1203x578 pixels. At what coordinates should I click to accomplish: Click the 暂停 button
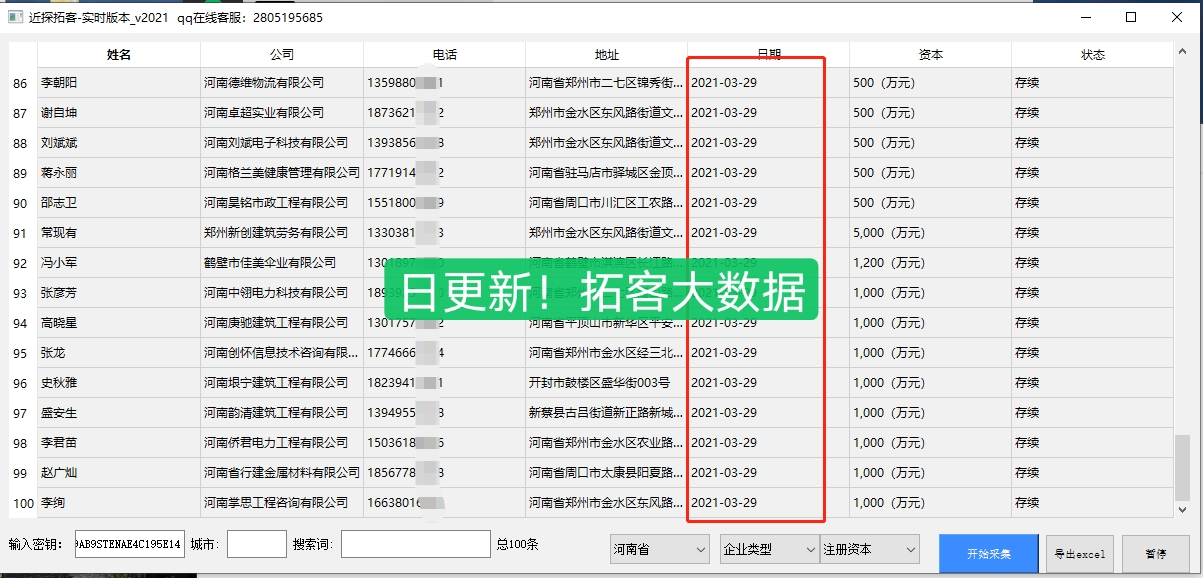1156,554
